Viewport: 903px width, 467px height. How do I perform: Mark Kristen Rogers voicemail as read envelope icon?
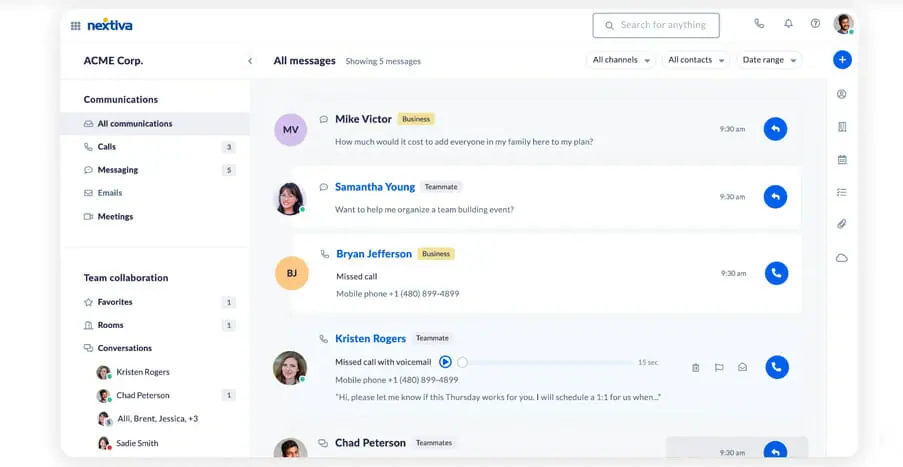click(742, 367)
